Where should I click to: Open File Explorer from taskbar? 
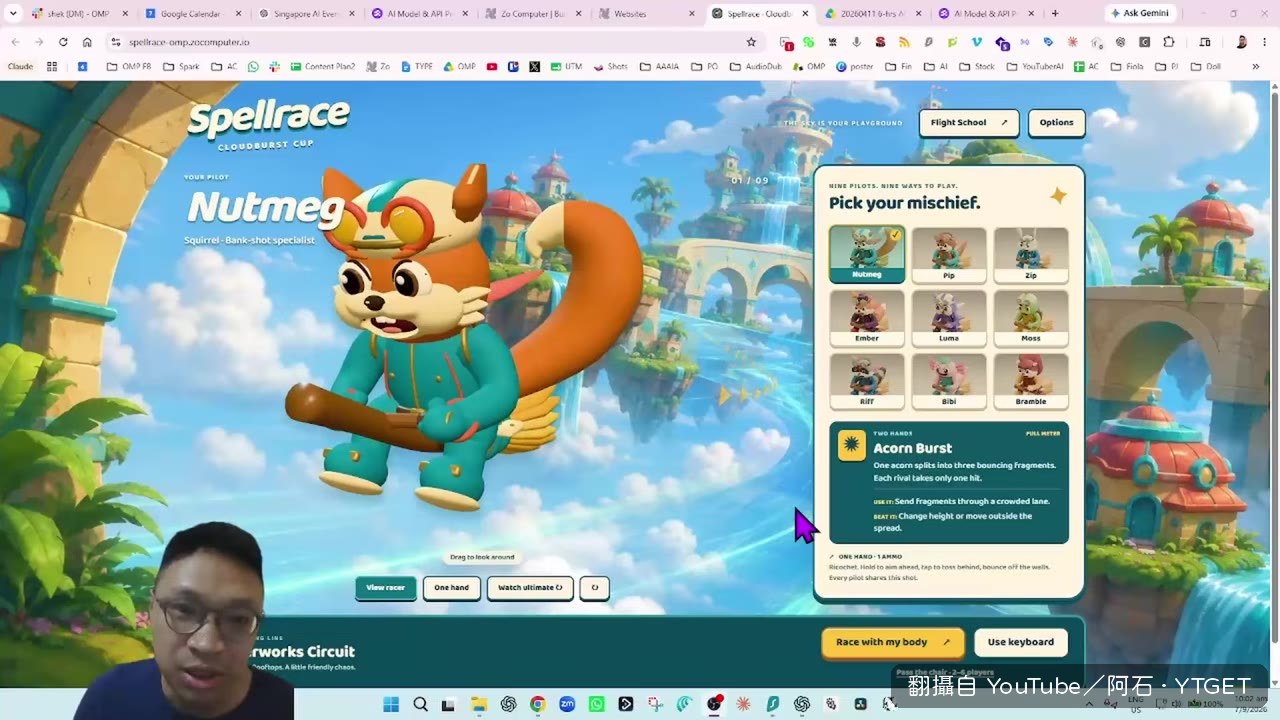pos(479,704)
